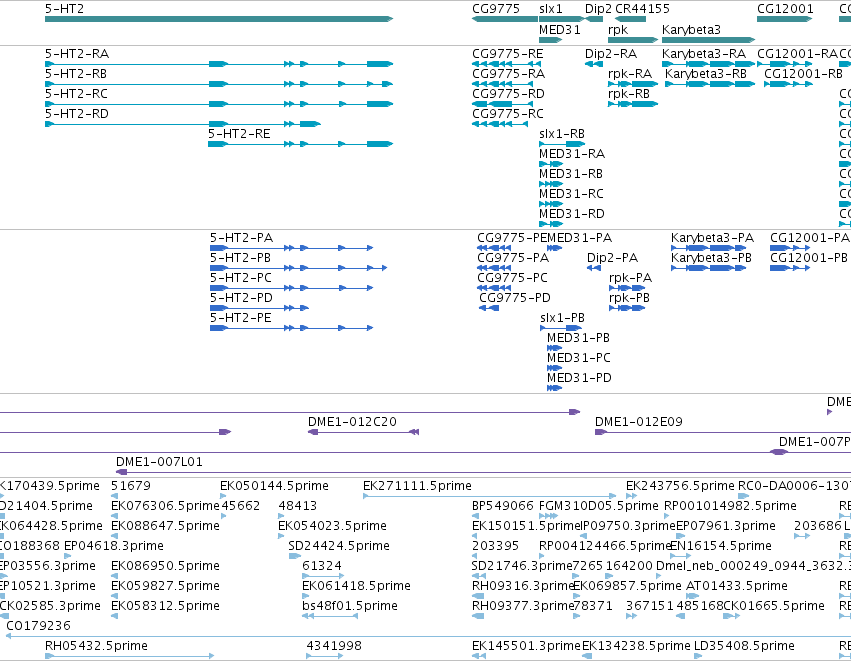Click transcript CG9775-RA label
This screenshot has width=851, height=661.
509,74
